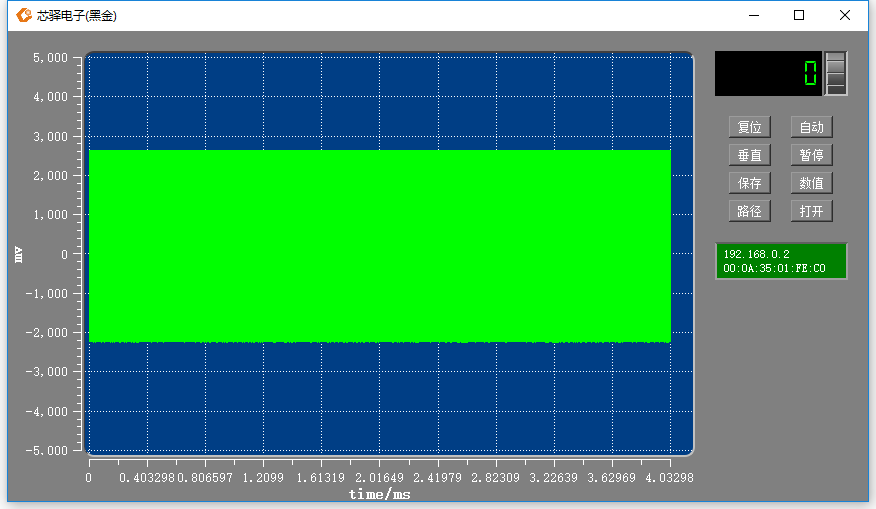Viewport: 876px width, 509px height.
Task: Save the waveform with the 保存 button
Action: [x=750, y=183]
